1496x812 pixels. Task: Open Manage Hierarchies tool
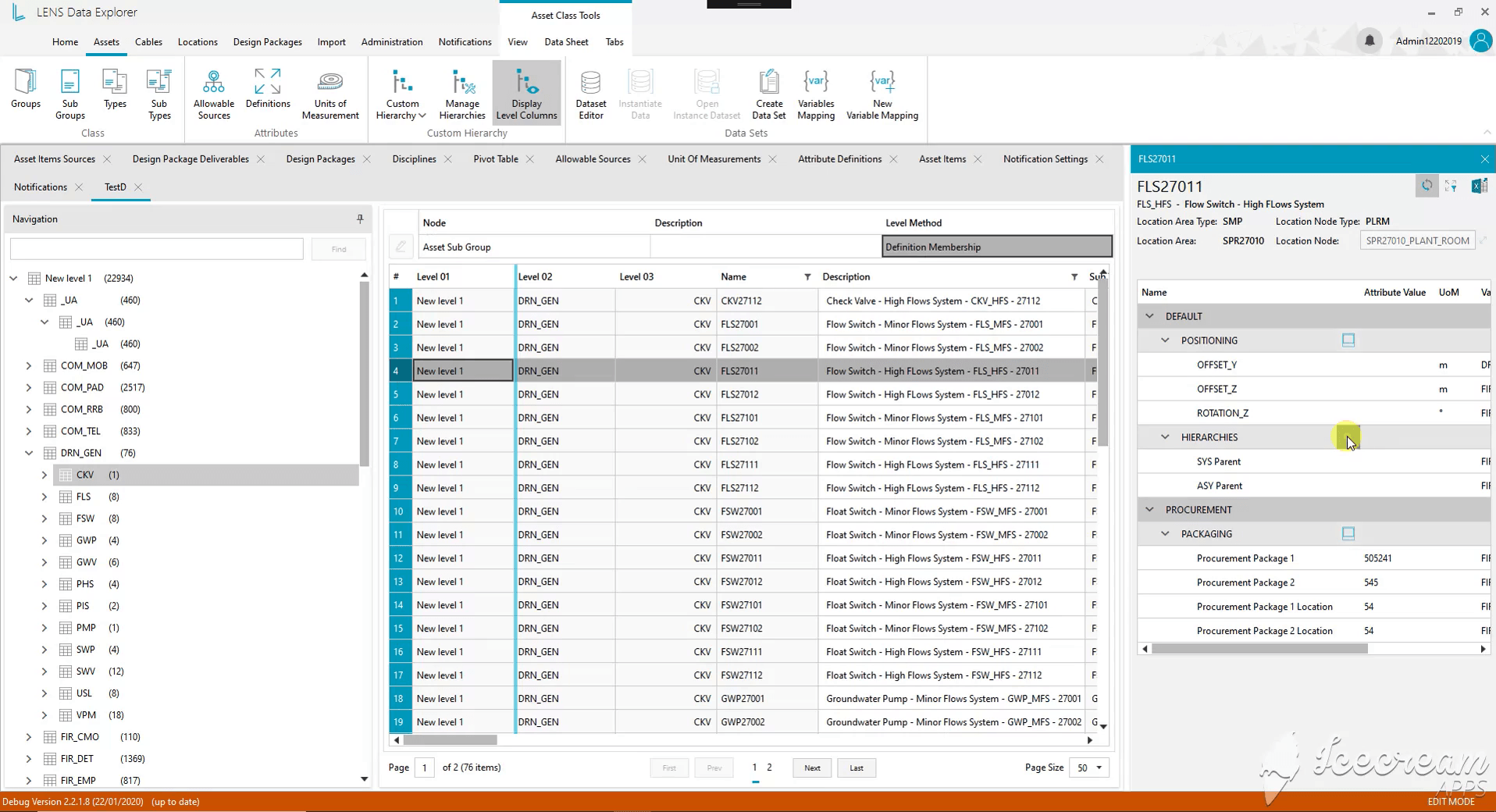click(462, 94)
